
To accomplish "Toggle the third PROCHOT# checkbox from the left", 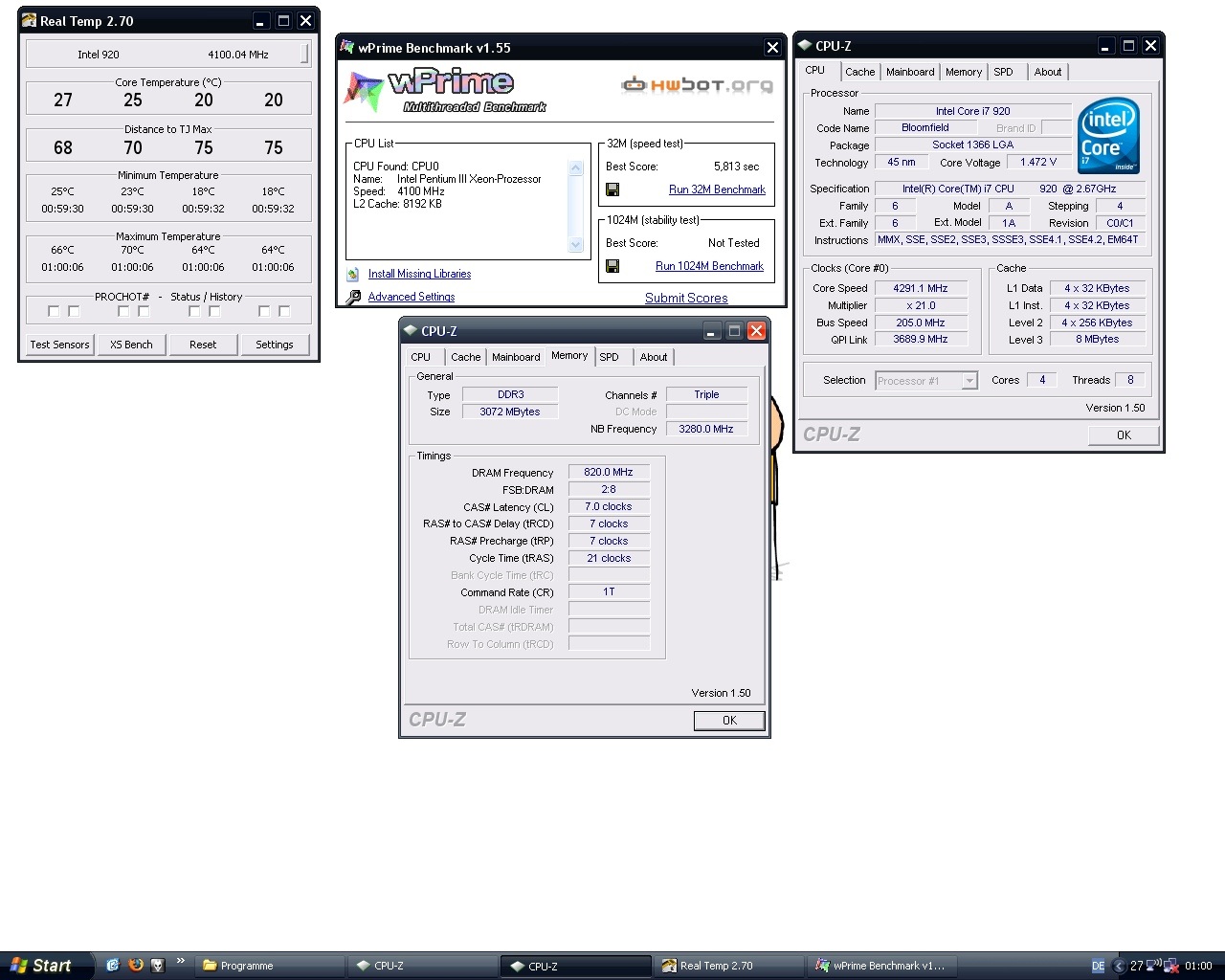I will [123, 311].
